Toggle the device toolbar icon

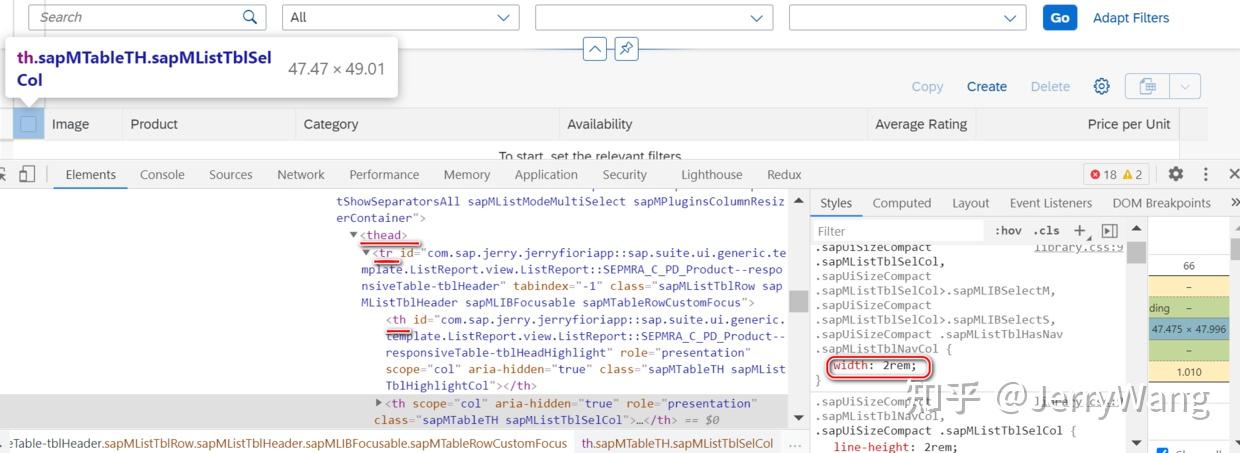[x=27, y=174]
